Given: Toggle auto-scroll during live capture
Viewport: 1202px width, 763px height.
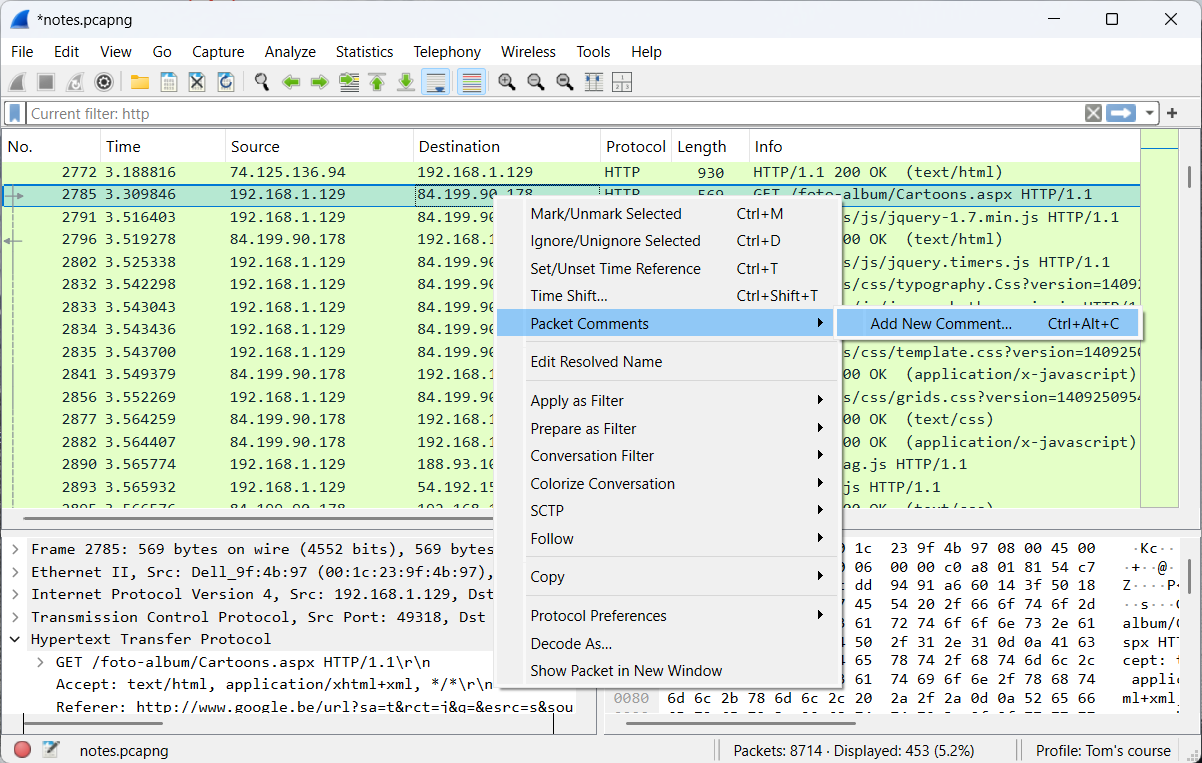Looking at the screenshot, I should [435, 82].
